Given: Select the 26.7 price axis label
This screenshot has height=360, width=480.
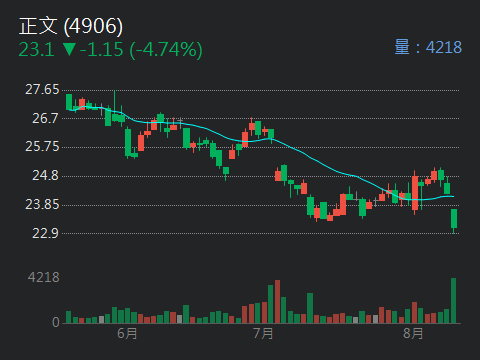Looking at the screenshot, I should pos(45,118).
